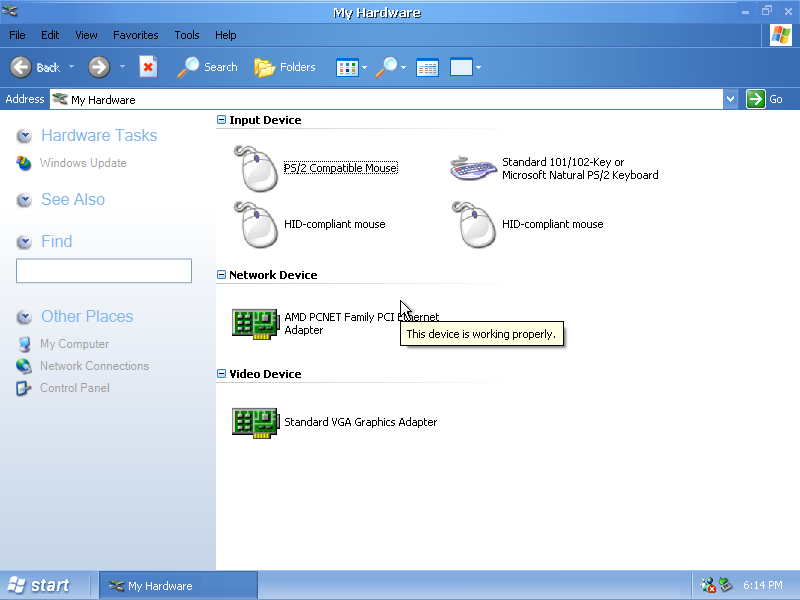Image resolution: width=800 pixels, height=600 pixels.
Task: Select the PS/2 keyboard device icon
Action: click(473, 168)
